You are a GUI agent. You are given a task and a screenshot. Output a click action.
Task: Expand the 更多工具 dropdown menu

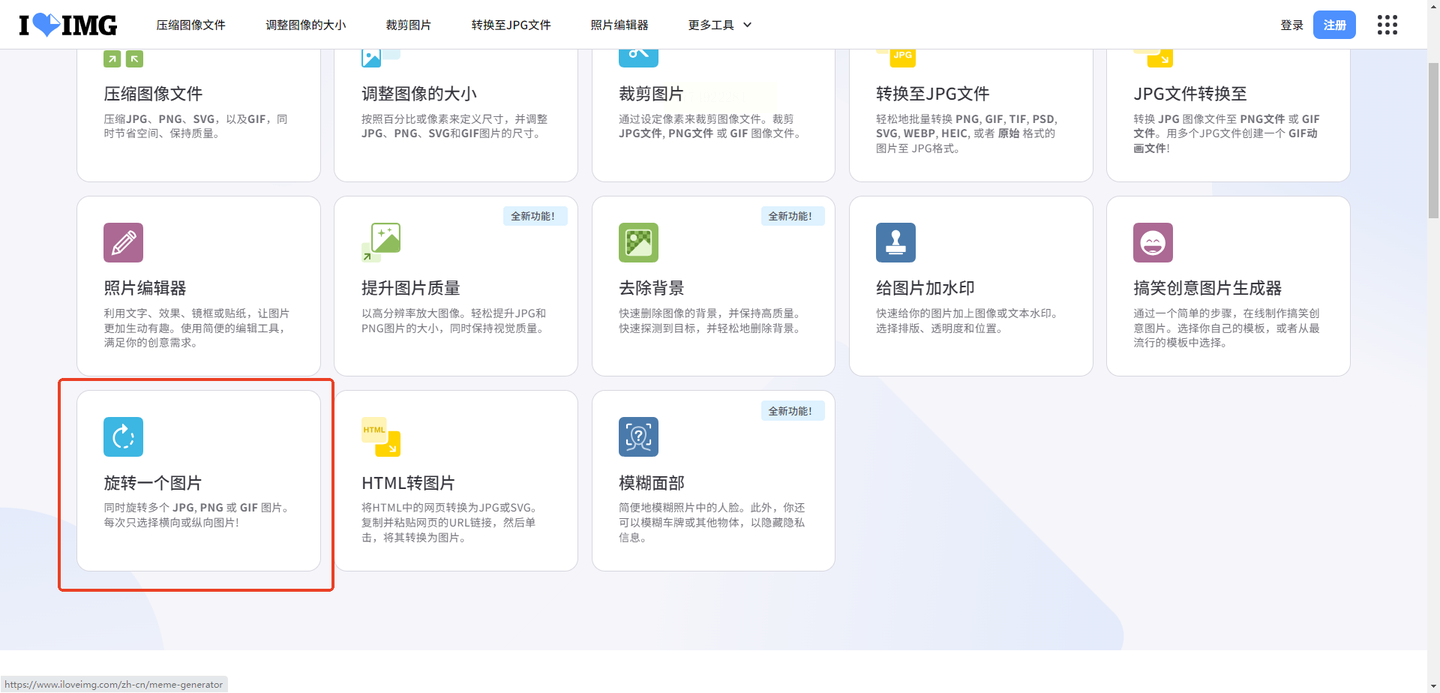719,25
